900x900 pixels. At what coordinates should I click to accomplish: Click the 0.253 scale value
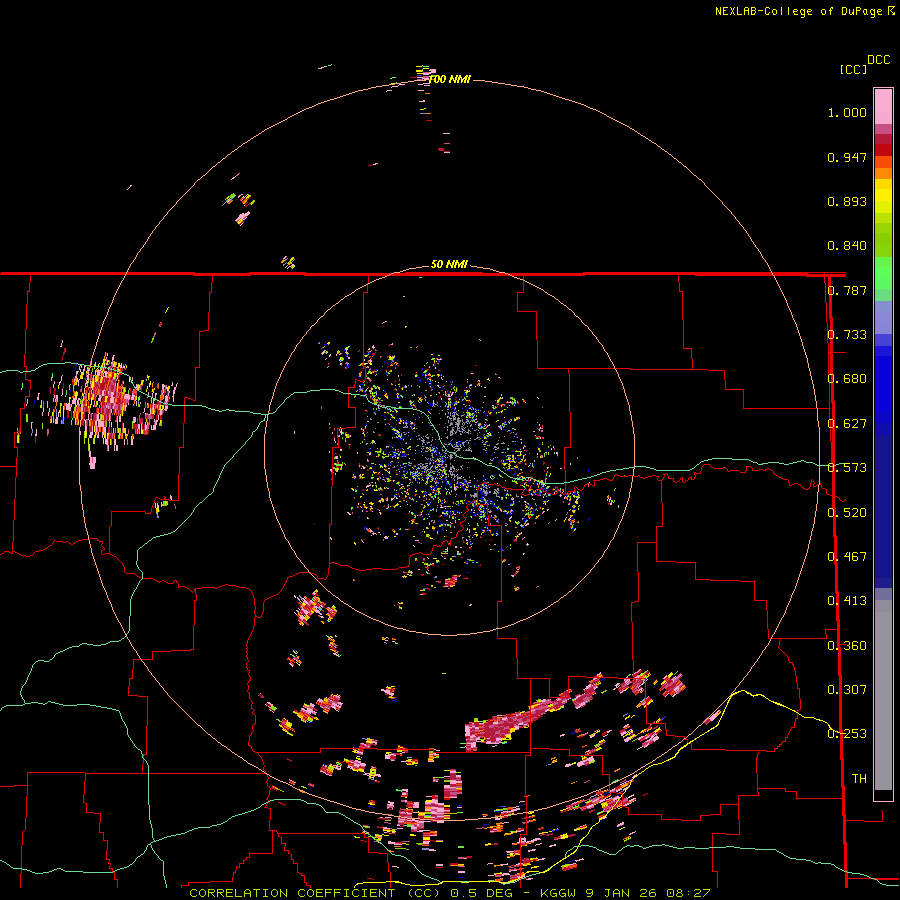tap(847, 734)
